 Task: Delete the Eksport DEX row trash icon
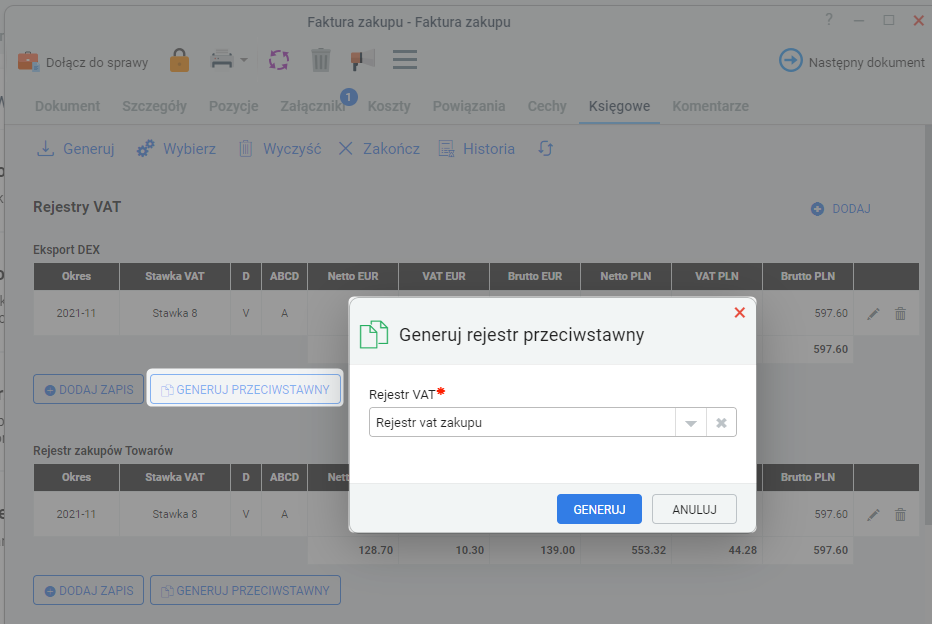(900, 313)
